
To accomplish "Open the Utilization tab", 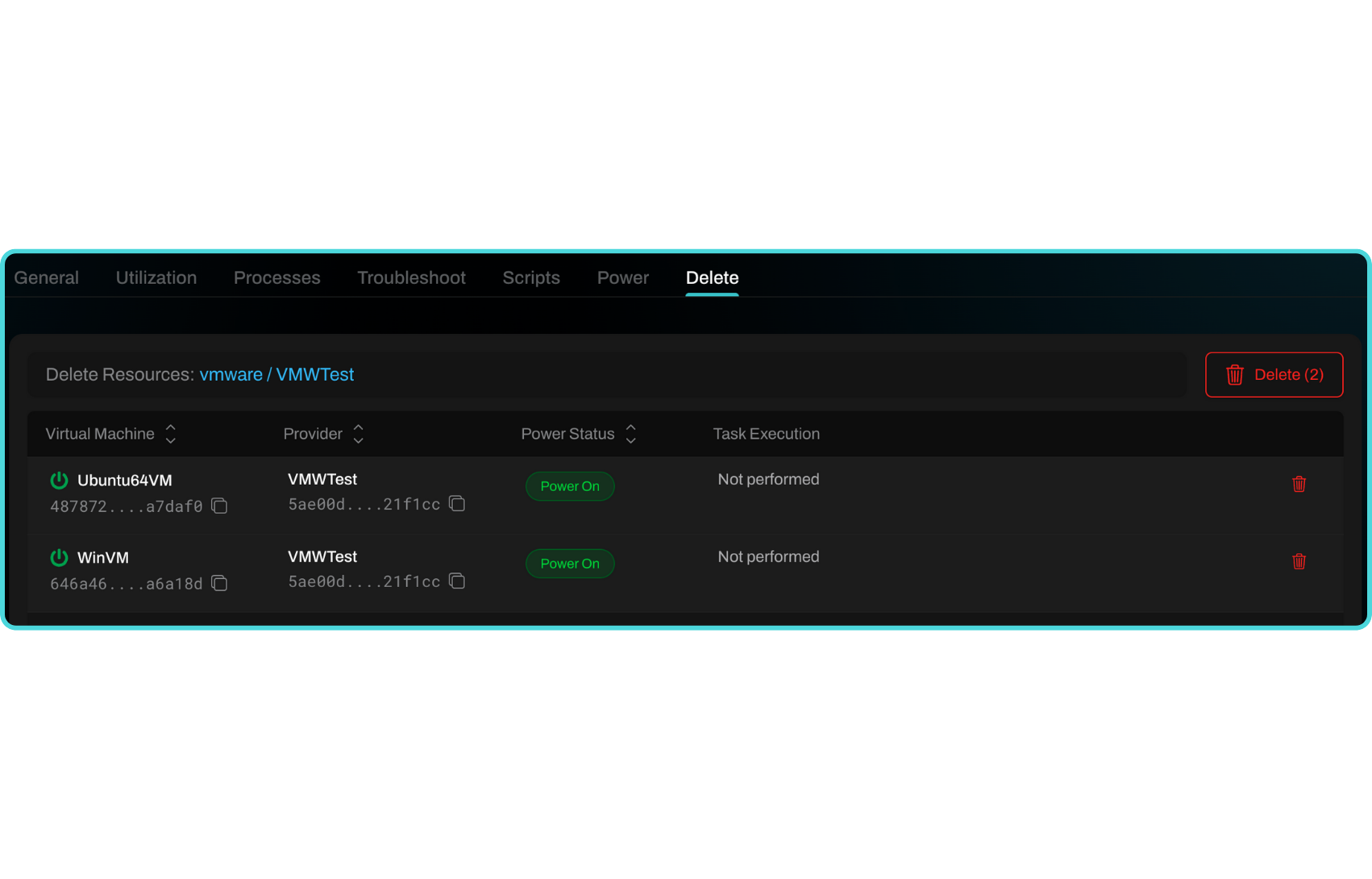I will (x=156, y=277).
